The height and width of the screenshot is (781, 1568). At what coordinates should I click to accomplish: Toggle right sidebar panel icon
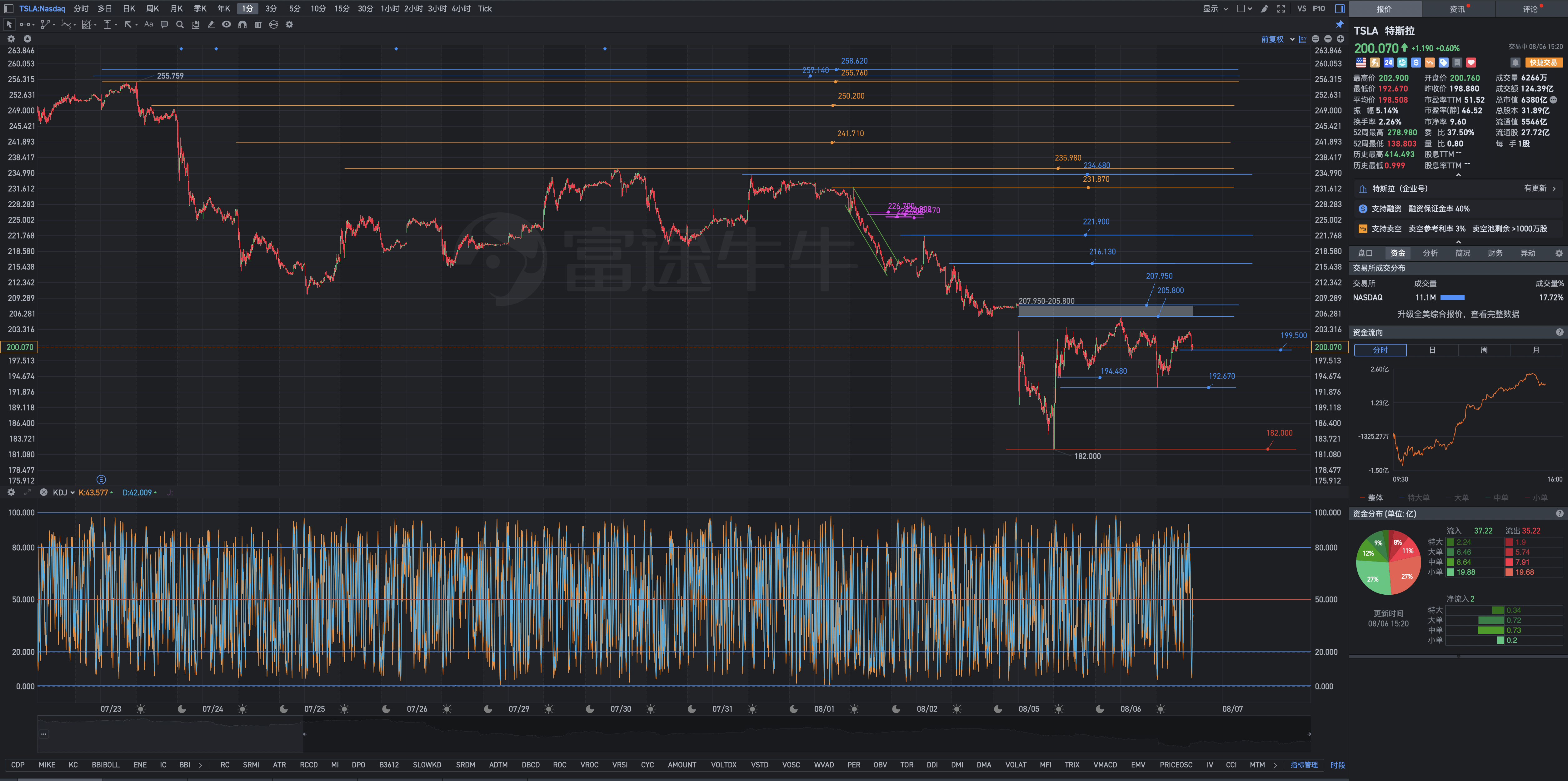click(1340, 8)
